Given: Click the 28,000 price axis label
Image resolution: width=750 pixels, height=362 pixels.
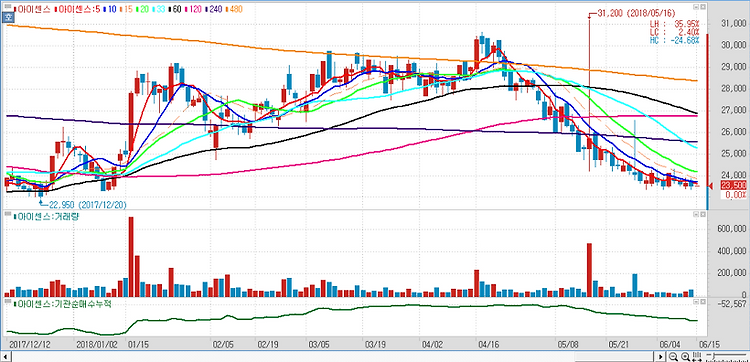Looking at the screenshot, I should coord(734,88).
